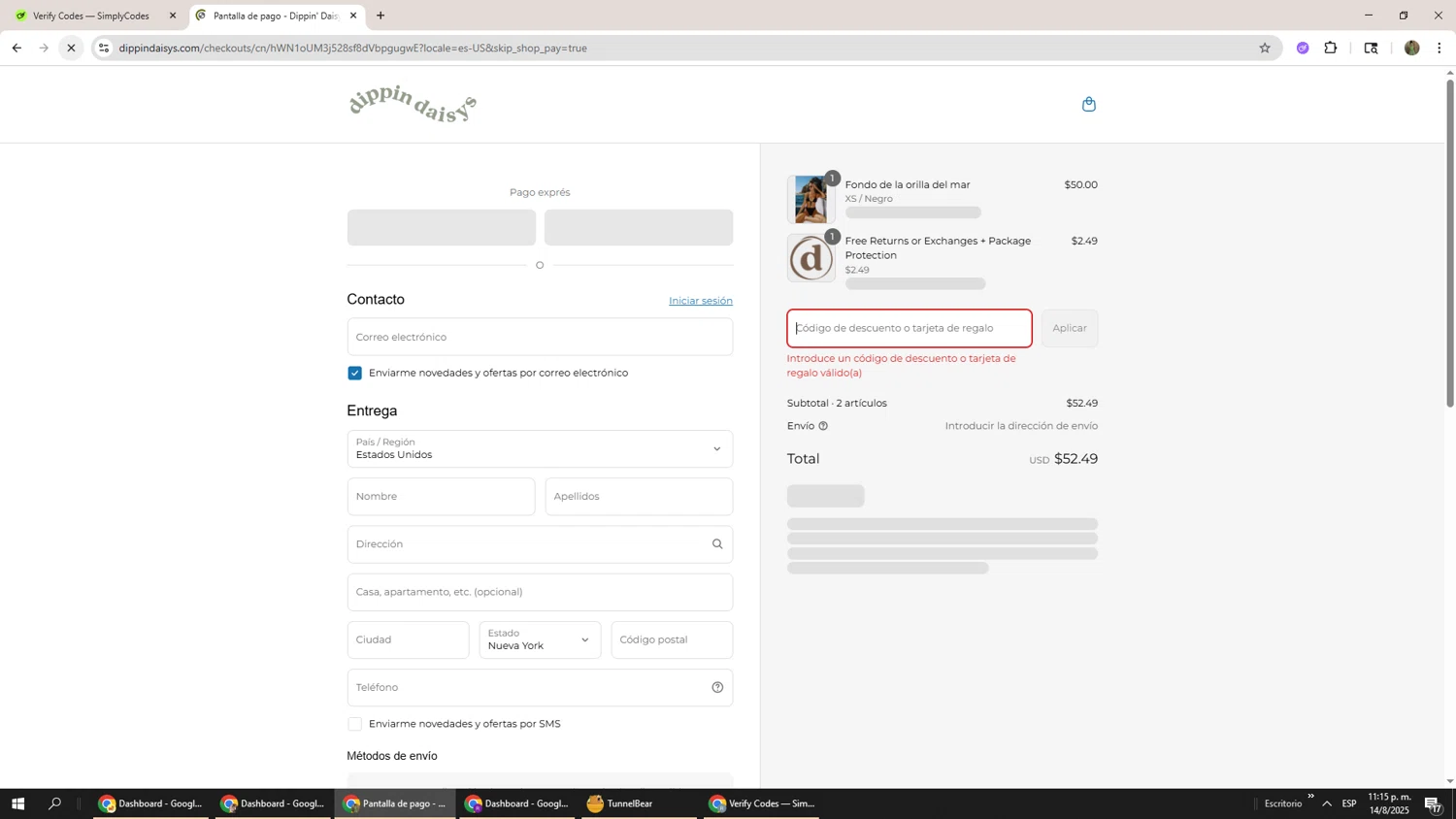Uncheck email news and offers checkbox
Viewport: 1456px width, 819px height.
coord(355,374)
